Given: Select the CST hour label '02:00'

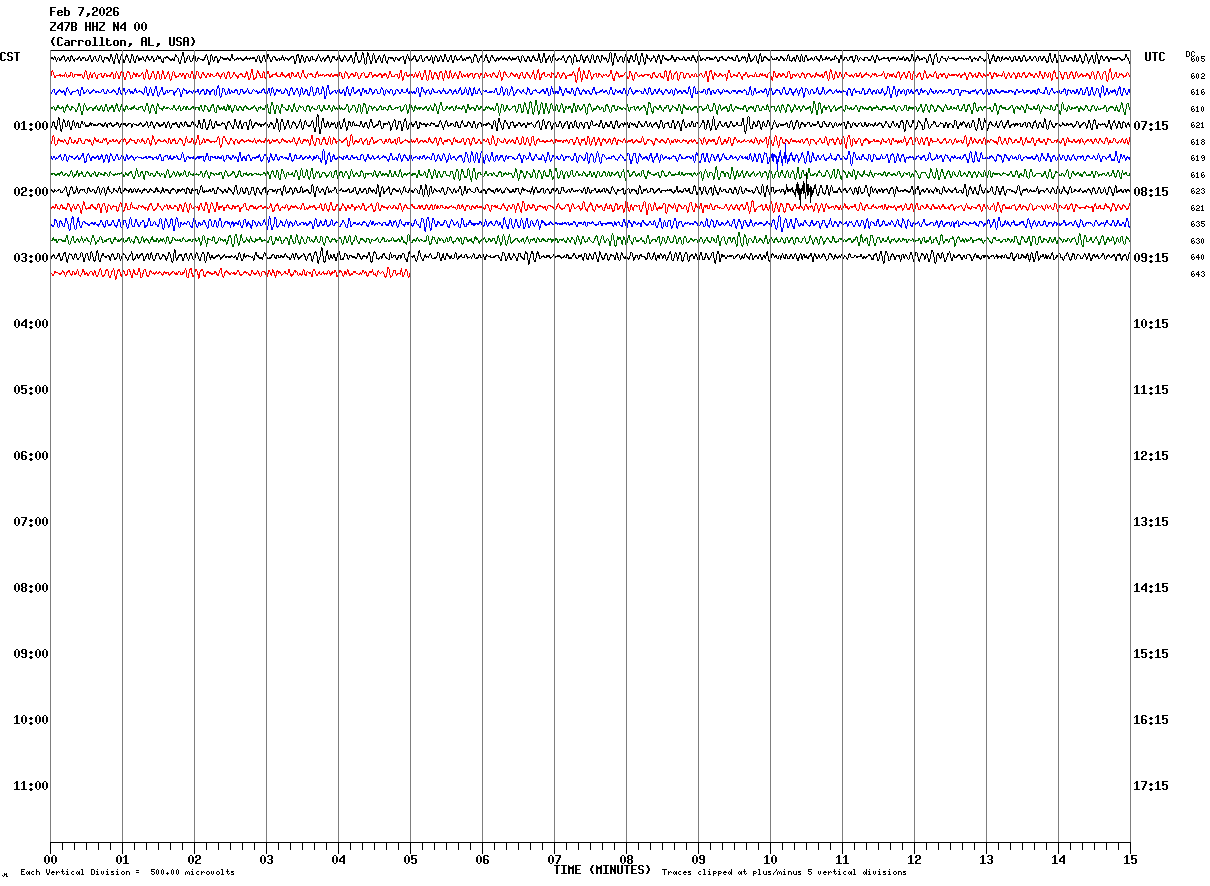Looking at the screenshot, I should [31, 192].
